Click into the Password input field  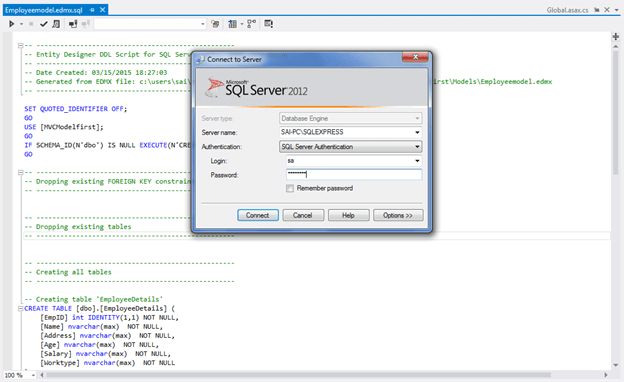pos(354,174)
